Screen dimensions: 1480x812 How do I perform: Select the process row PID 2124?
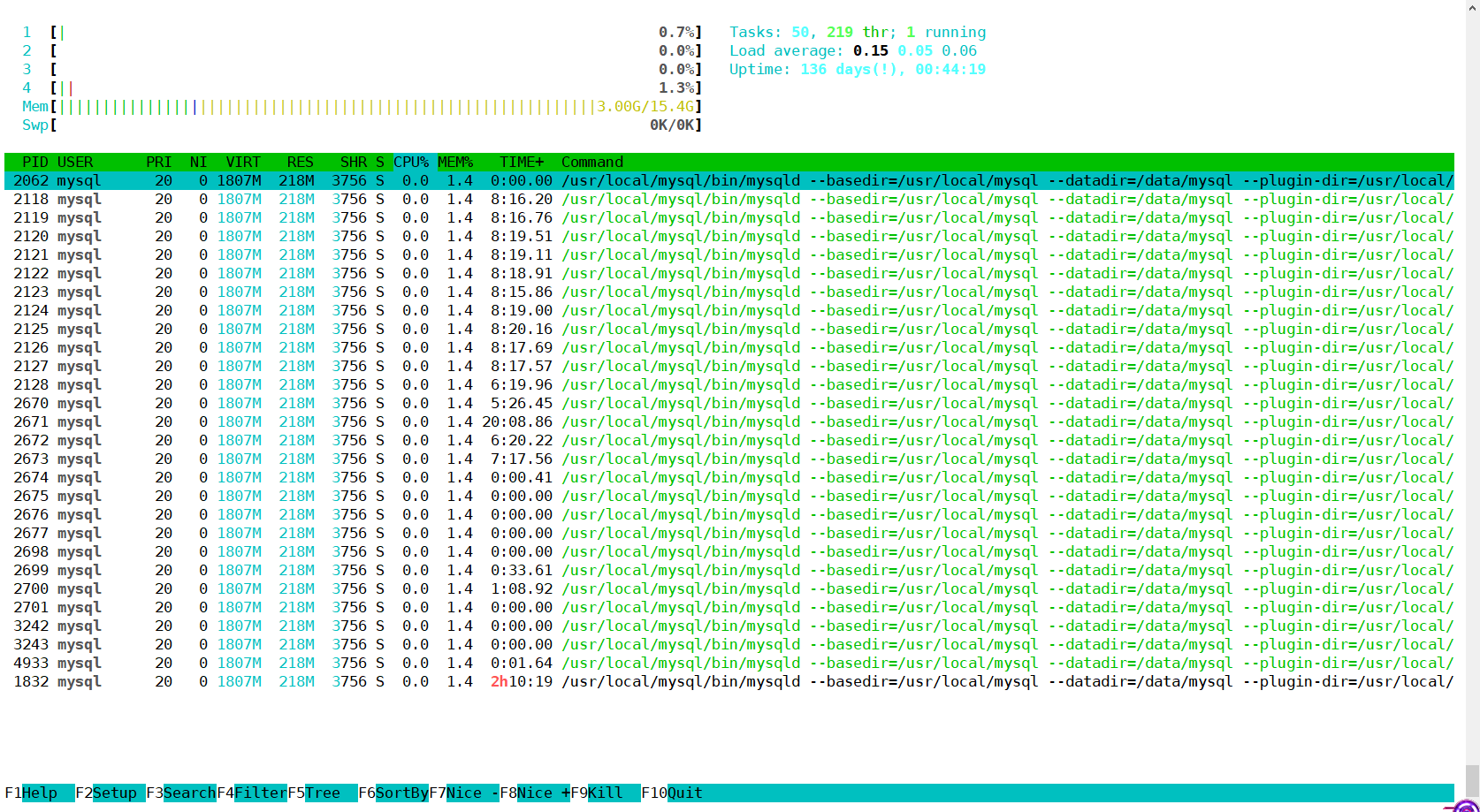coord(729,310)
